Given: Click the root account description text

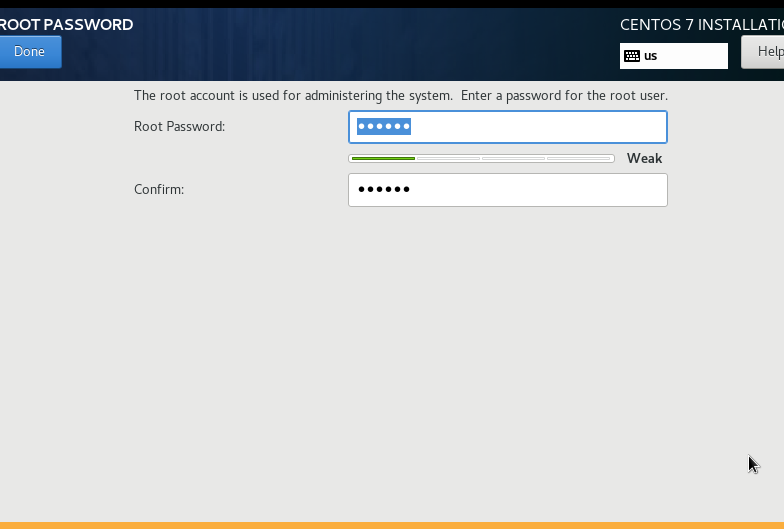Looking at the screenshot, I should 401,96.
